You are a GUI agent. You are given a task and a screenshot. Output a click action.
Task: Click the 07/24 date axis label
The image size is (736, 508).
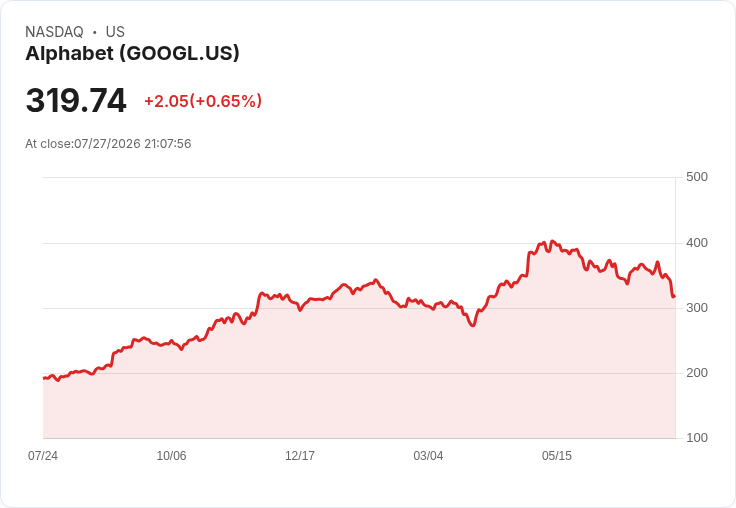[x=43, y=456]
